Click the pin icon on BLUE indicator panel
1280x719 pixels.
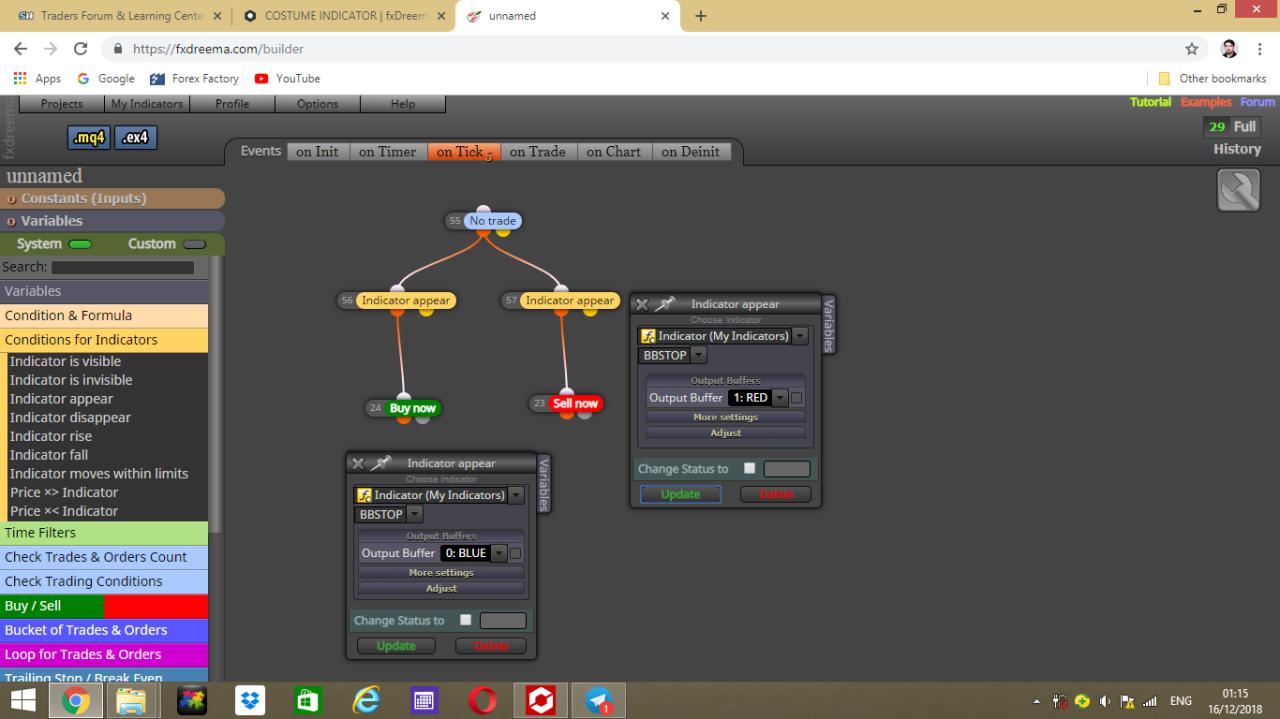[382, 463]
